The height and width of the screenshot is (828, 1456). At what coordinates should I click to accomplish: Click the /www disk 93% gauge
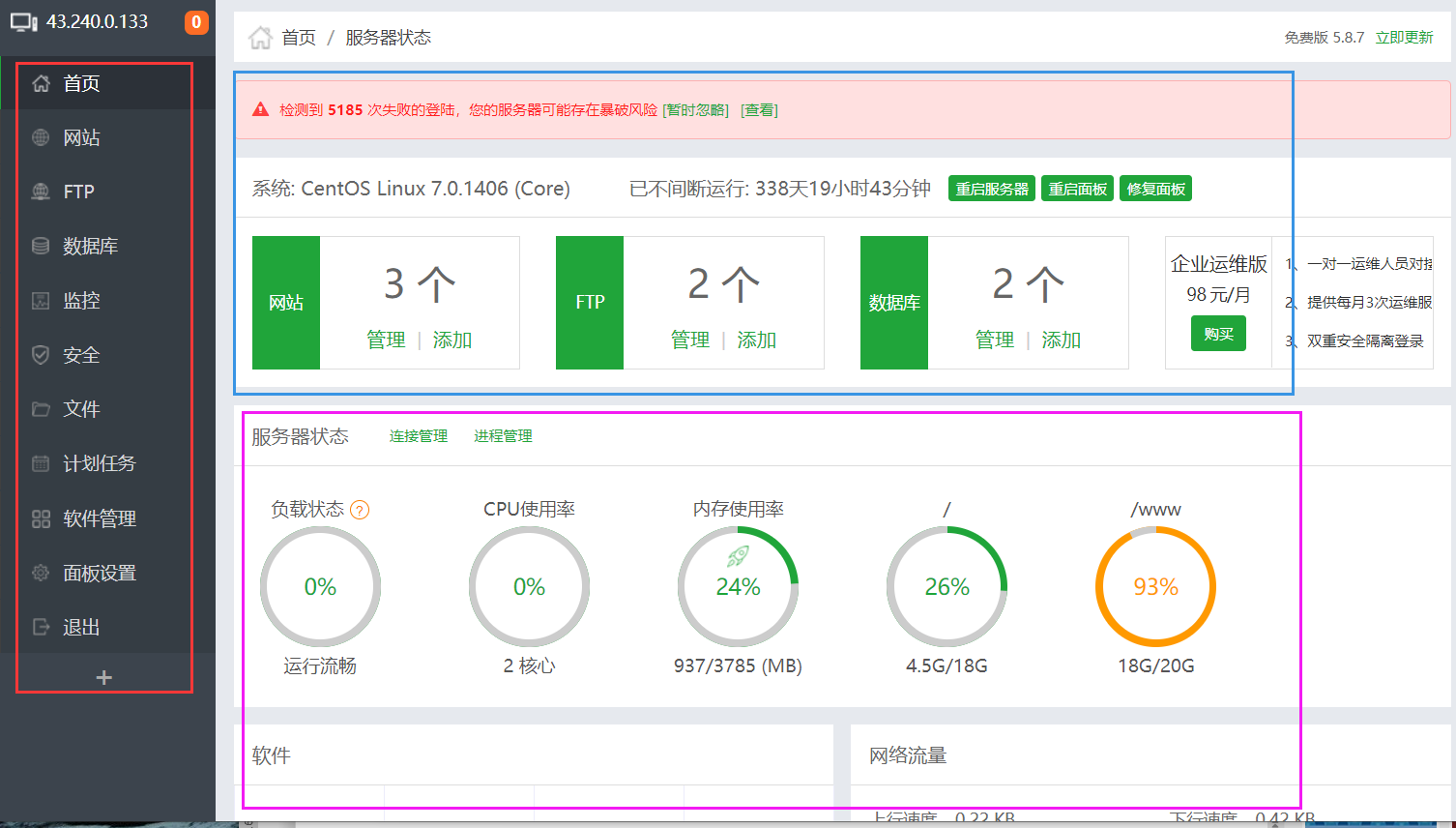(x=1155, y=586)
